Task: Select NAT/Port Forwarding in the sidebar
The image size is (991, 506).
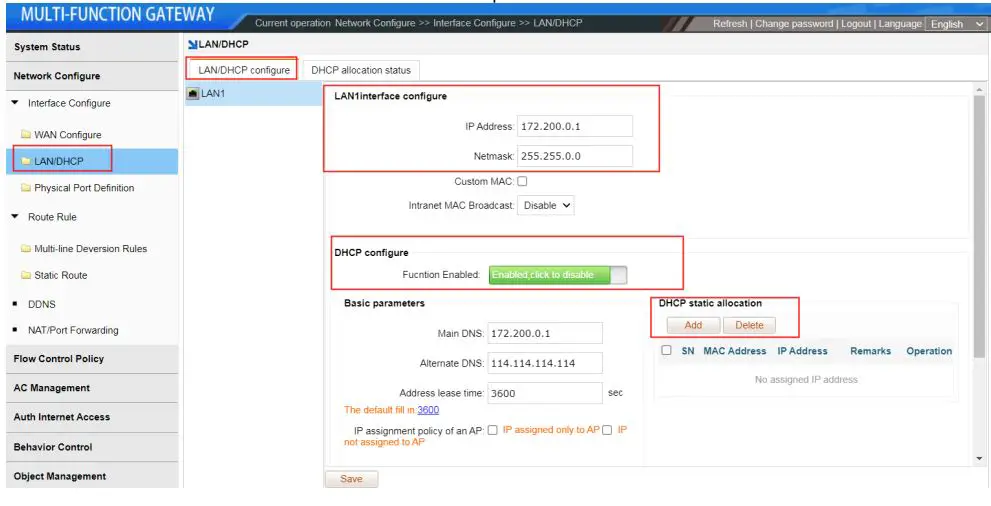Action: coord(73,330)
